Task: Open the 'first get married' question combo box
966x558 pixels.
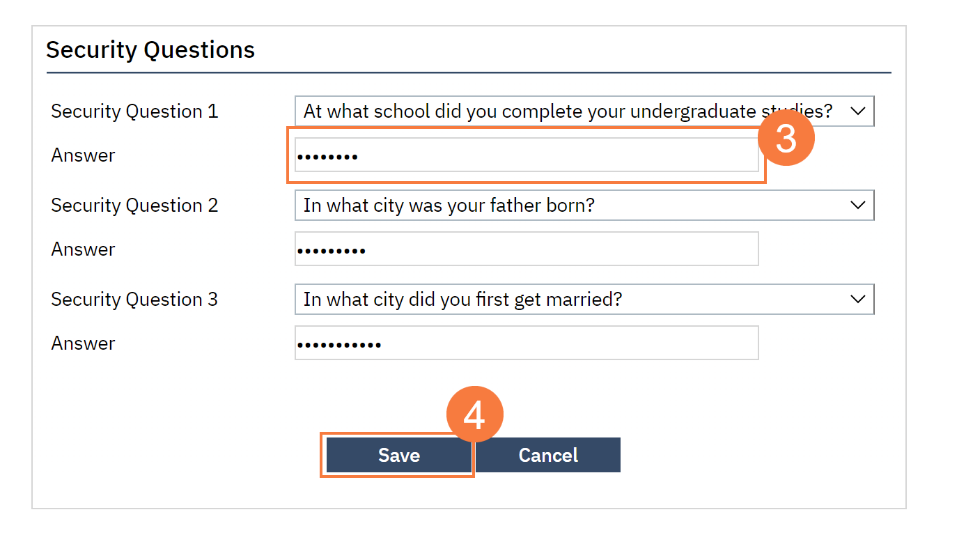Action: 567,300
